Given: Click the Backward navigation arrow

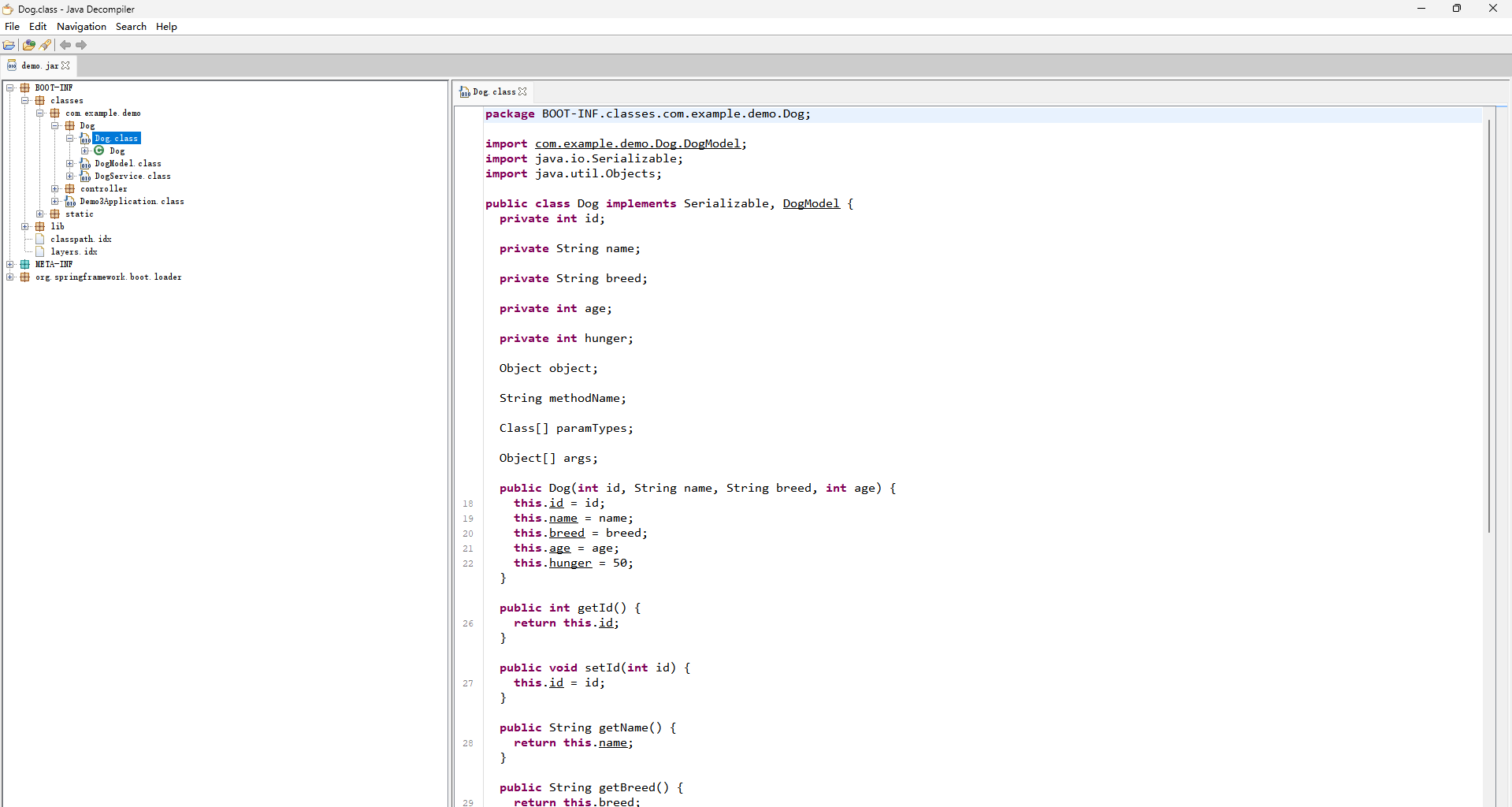Looking at the screenshot, I should point(65,45).
